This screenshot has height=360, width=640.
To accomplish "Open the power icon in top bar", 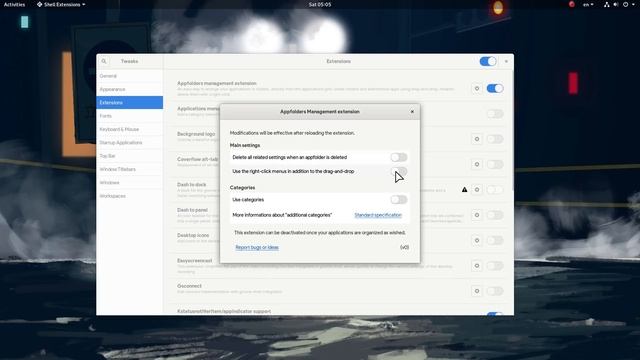I will [x=625, y=4].
